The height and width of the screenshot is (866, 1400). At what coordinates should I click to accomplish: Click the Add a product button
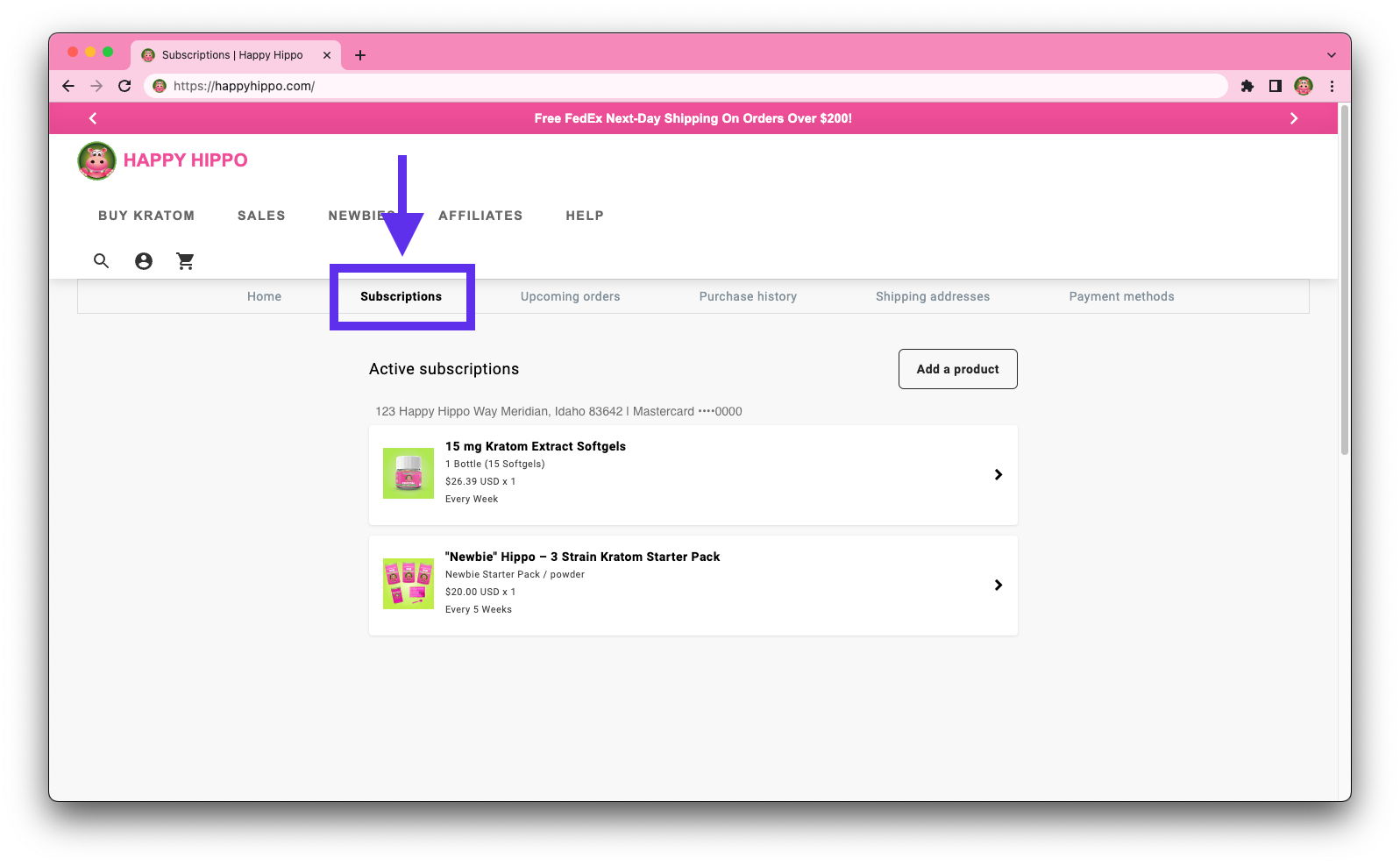click(958, 369)
